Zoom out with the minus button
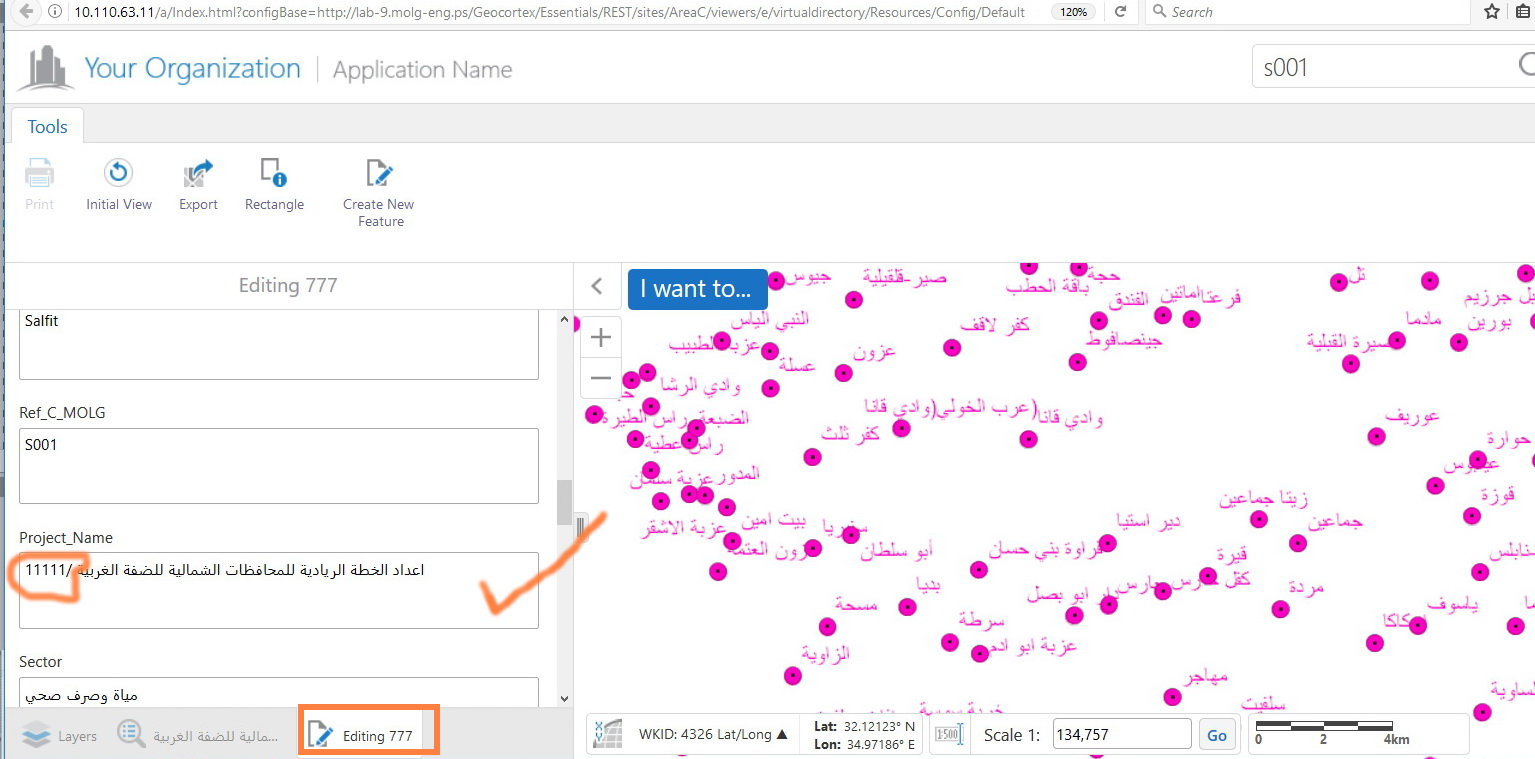This screenshot has height=759, width=1535. coord(601,378)
